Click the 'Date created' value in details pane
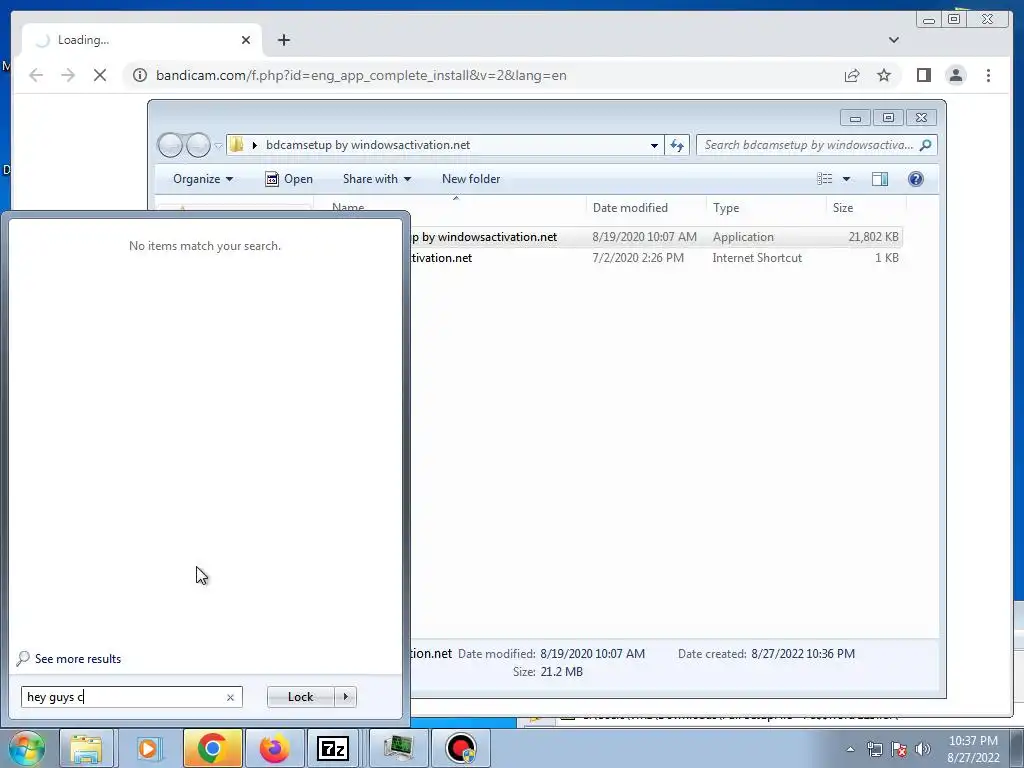The image size is (1024, 768). tap(803, 654)
